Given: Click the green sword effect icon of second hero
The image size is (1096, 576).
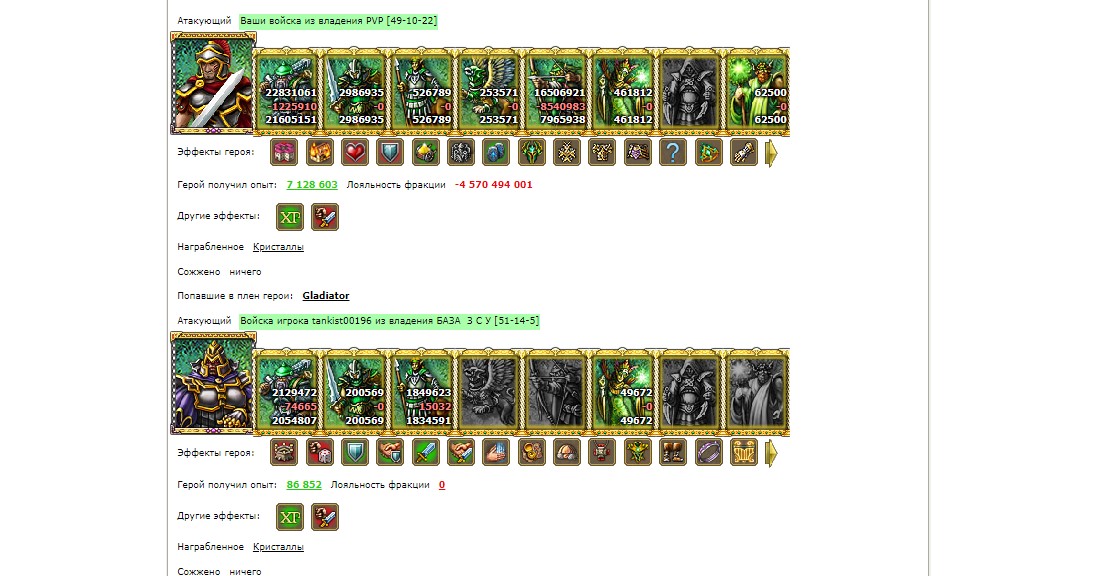Looking at the screenshot, I should tap(426, 452).
